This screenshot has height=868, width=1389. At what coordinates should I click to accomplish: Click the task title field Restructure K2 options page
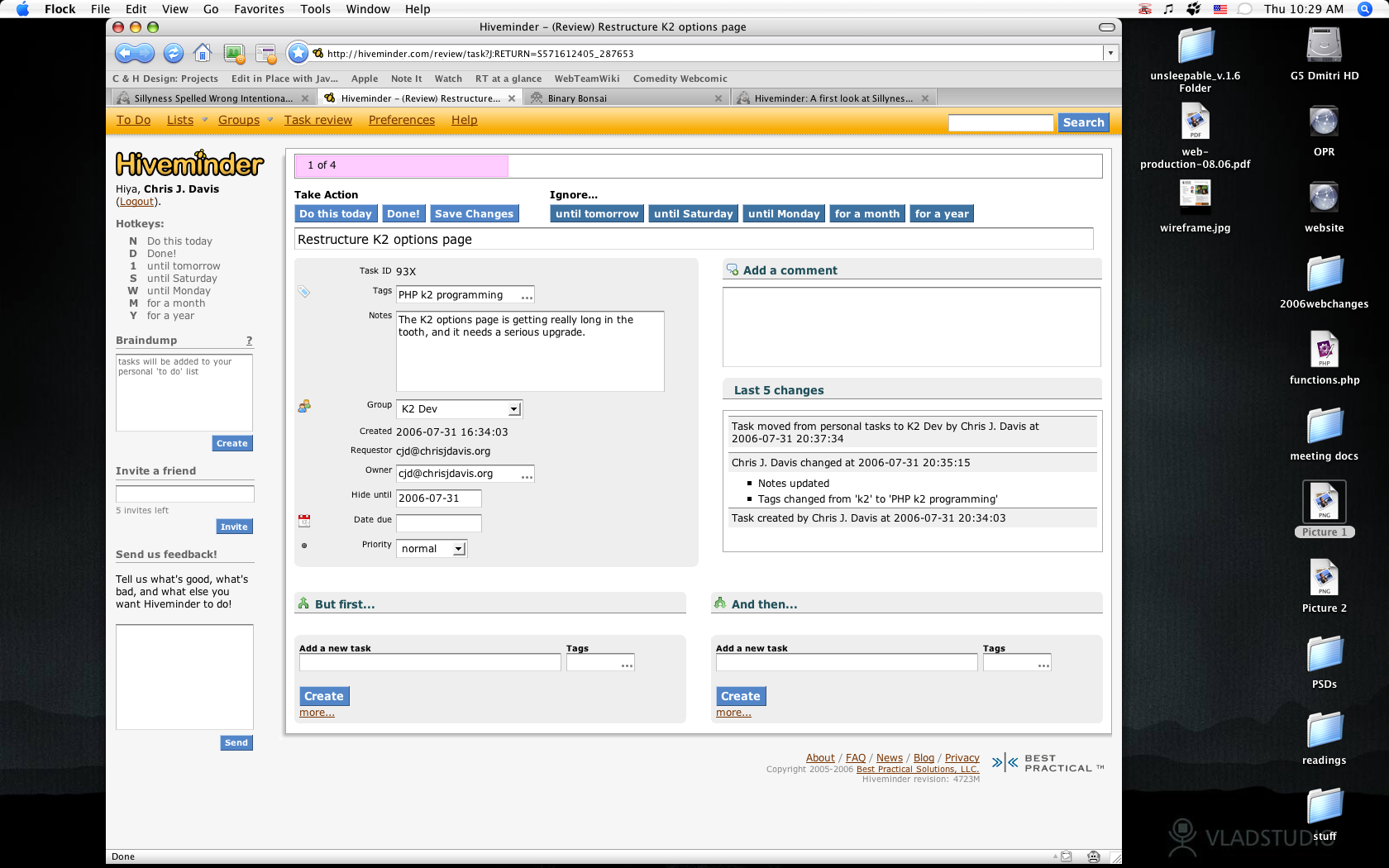click(694, 239)
